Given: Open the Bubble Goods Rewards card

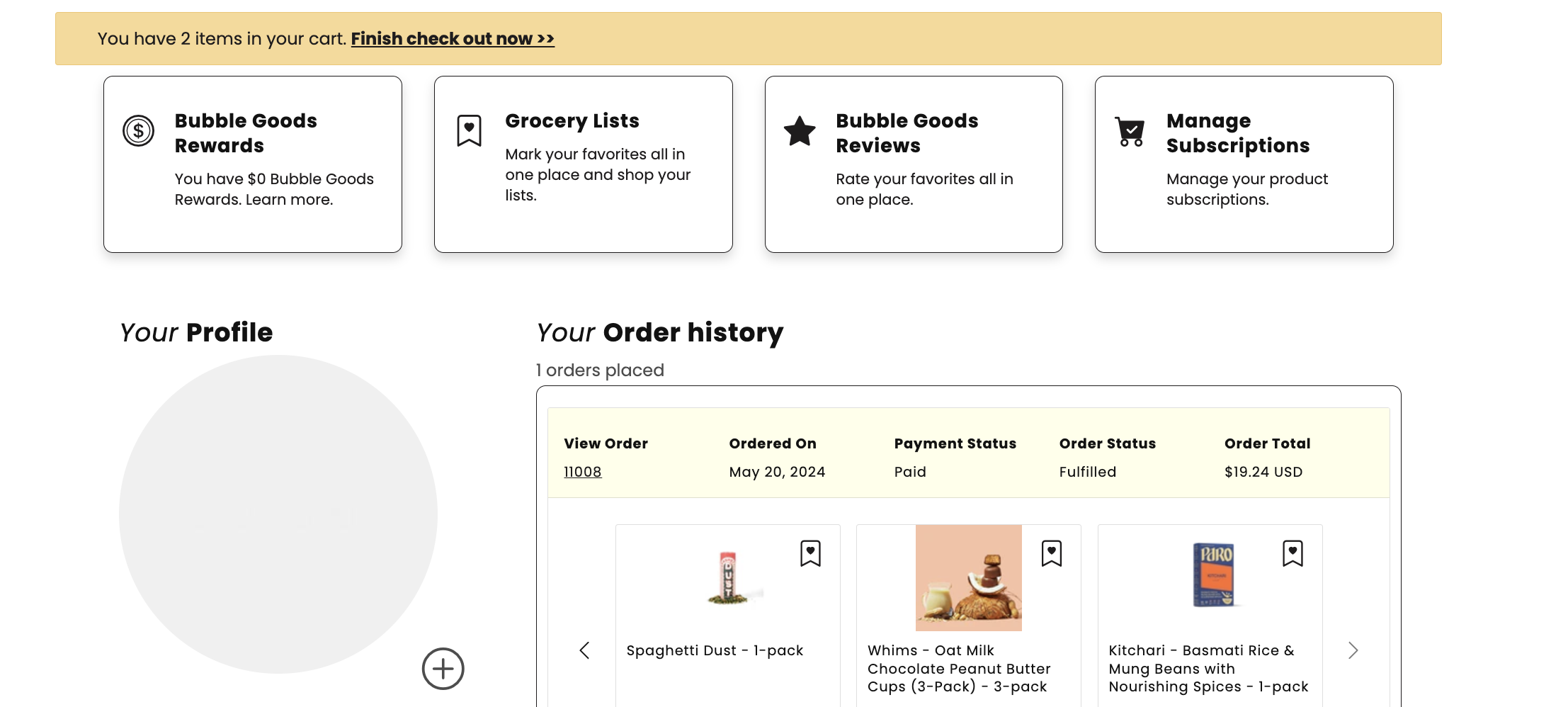Looking at the screenshot, I should coord(253,164).
